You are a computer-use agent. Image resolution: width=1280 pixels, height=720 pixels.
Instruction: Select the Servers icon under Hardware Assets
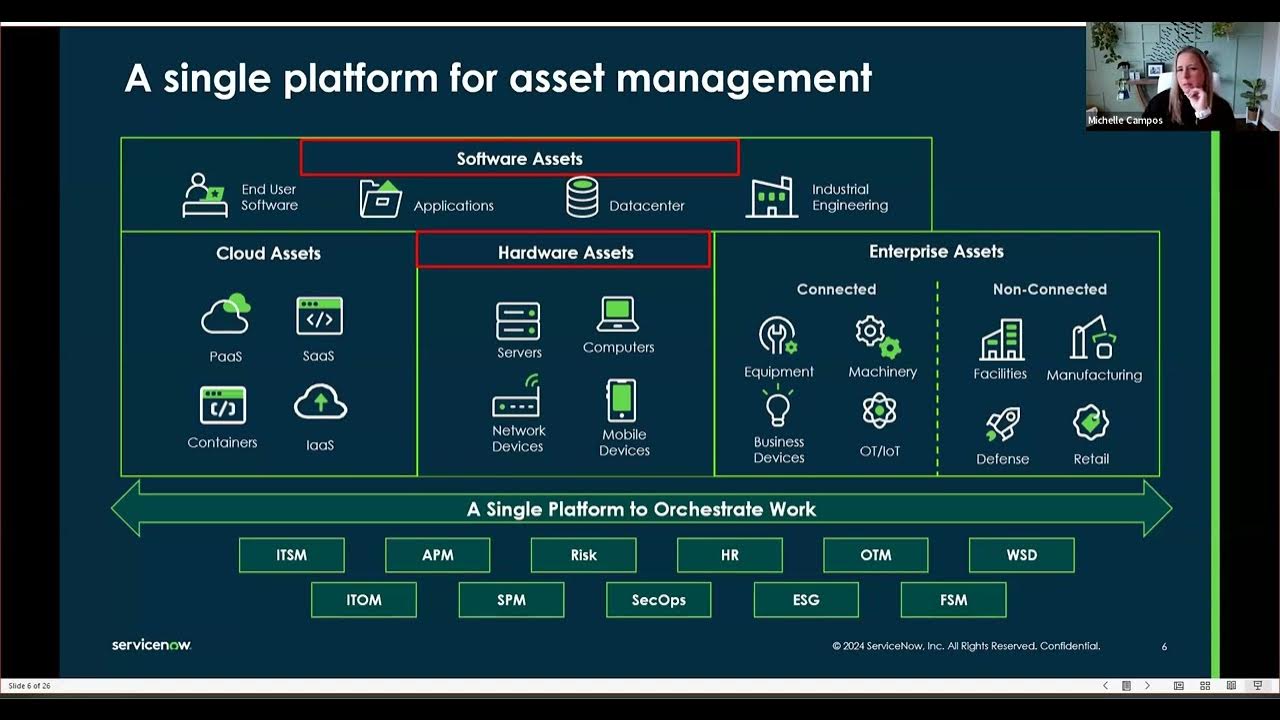(x=518, y=318)
